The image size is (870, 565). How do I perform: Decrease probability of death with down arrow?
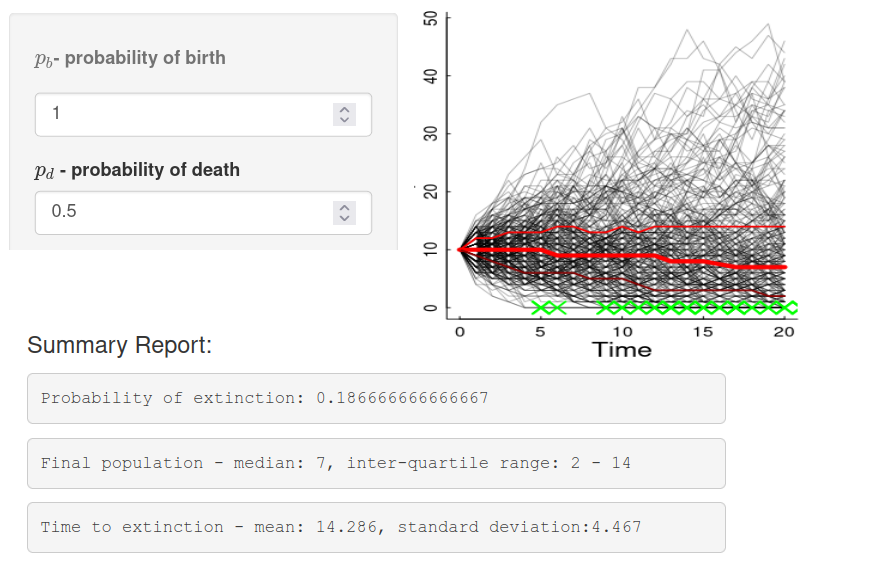pyautogui.click(x=344, y=218)
